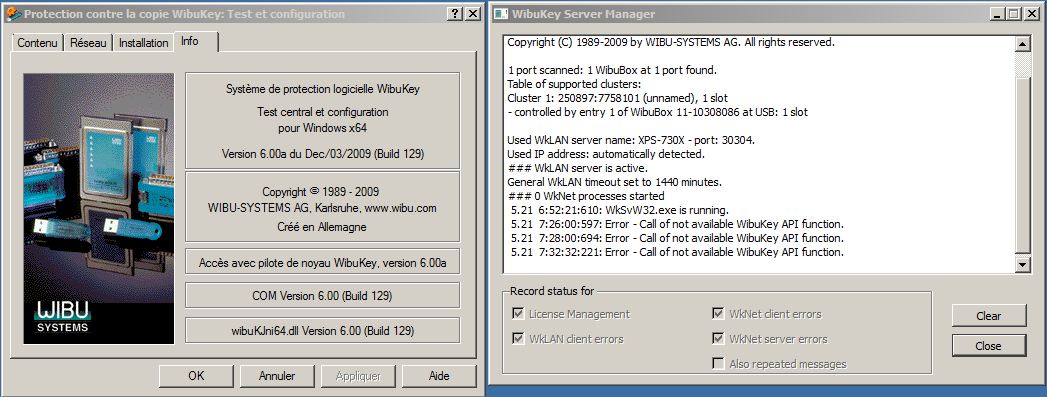The image size is (1047, 397).
Task: Close the WibuKey configuration dialog
Action: point(473,13)
